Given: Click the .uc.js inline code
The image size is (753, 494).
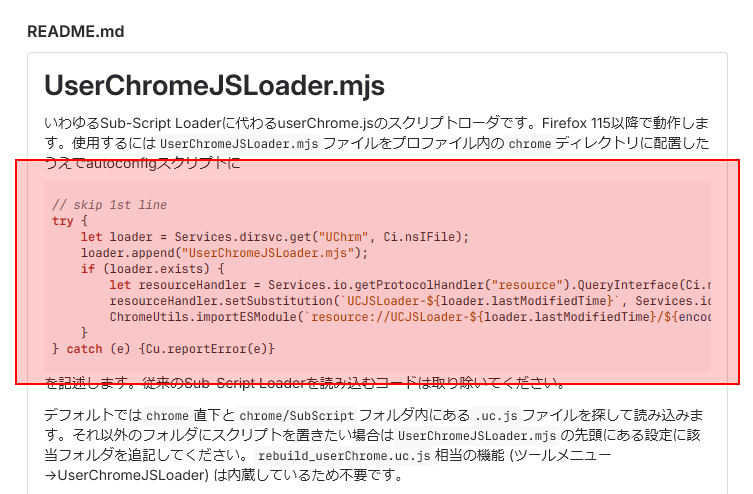Looking at the screenshot, I should point(496,415).
